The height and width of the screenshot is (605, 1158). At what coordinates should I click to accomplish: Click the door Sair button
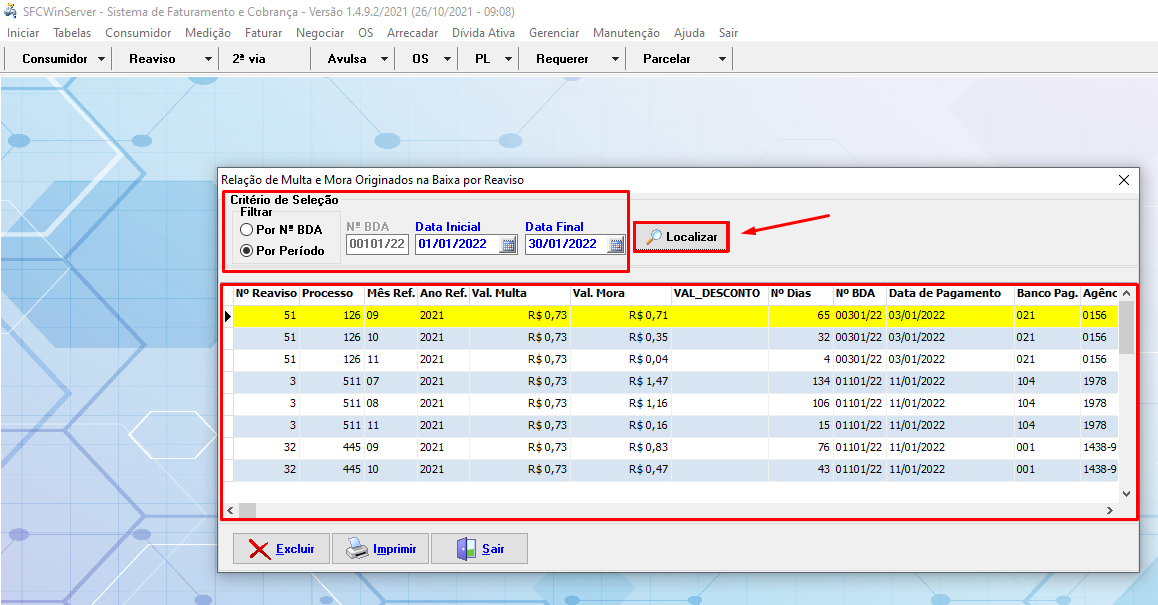[x=479, y=549]
